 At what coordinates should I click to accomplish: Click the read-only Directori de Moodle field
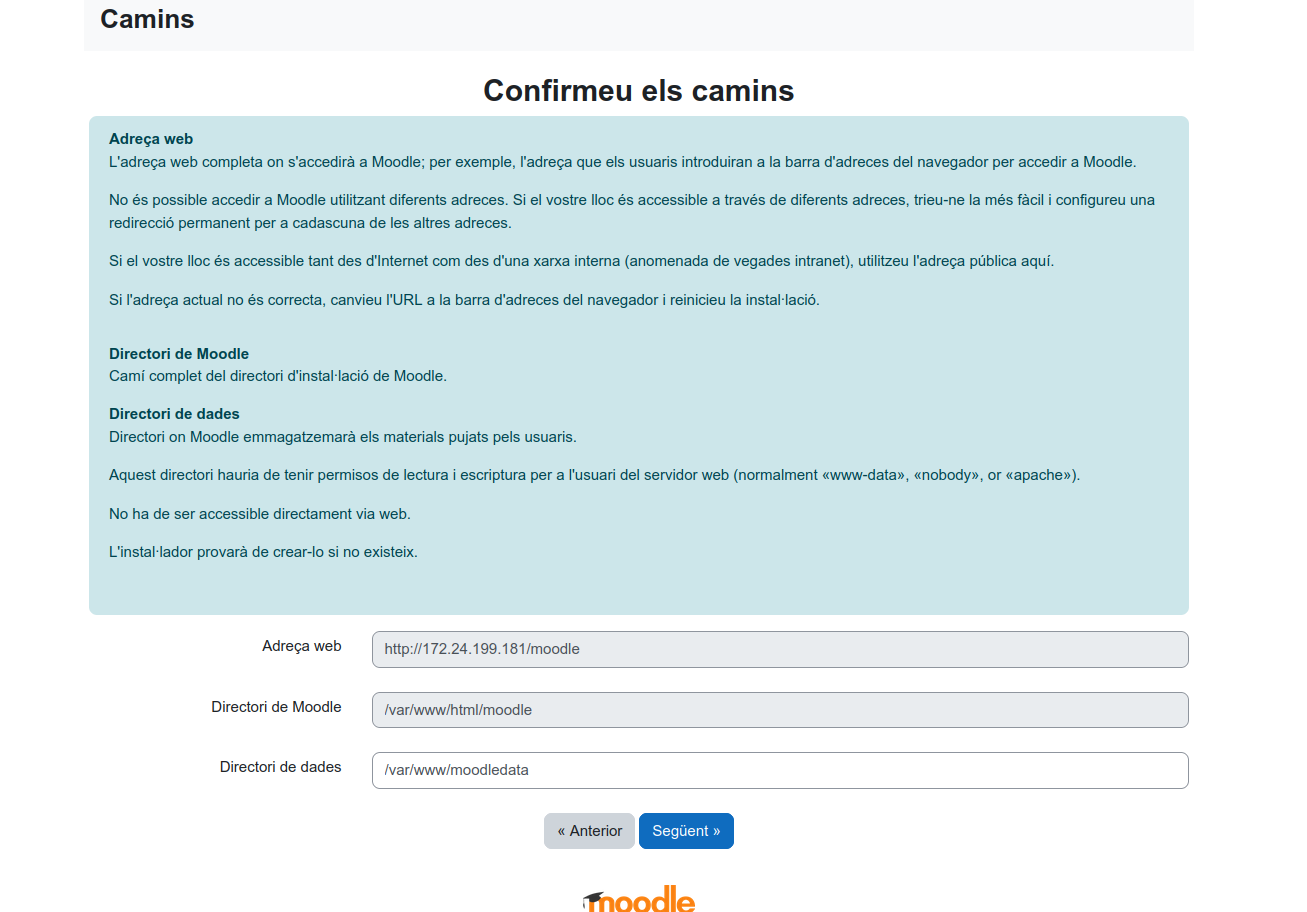tap(780, 710)
